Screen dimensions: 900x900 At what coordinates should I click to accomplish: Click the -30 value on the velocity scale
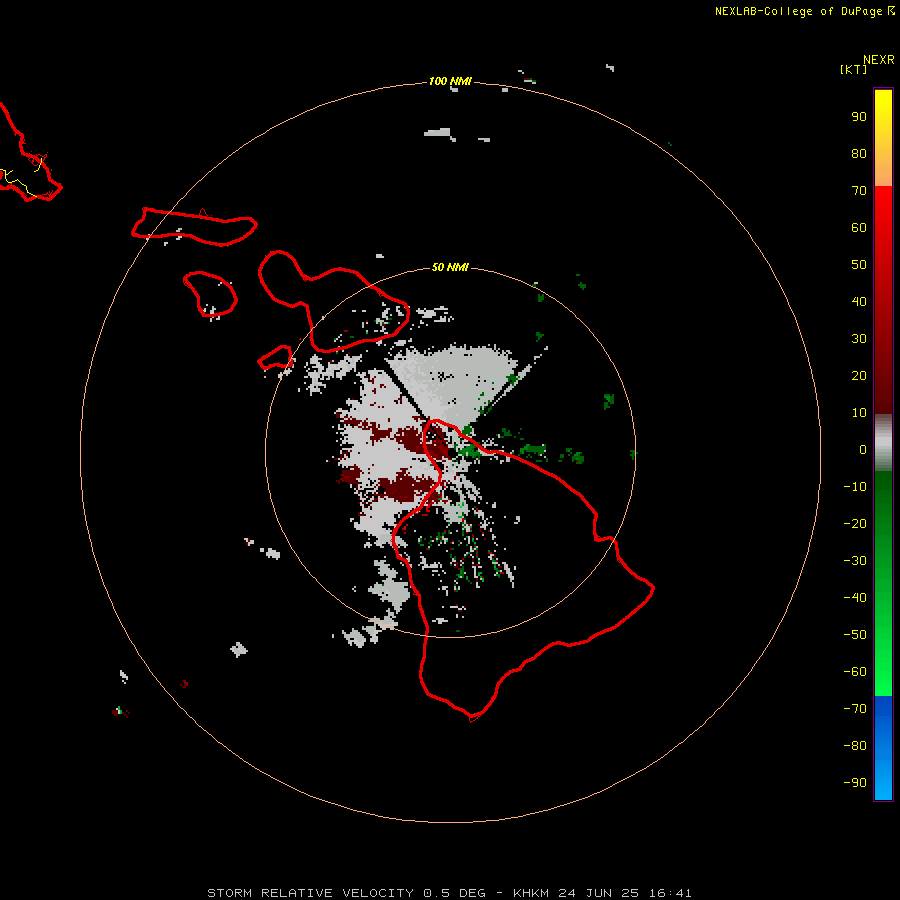tap(855, 561)
